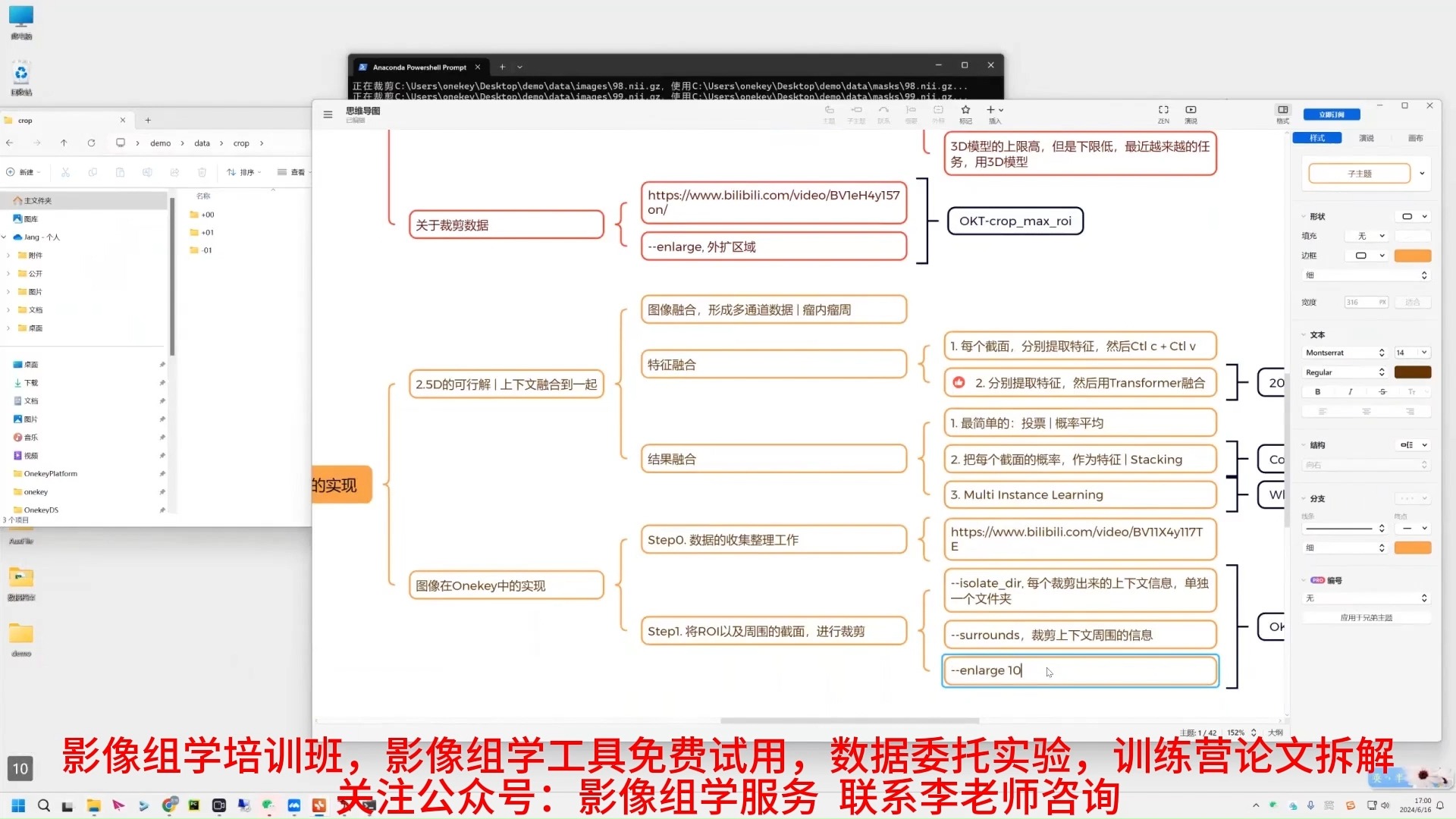Click the refresh icon in File Explorer
This screenshot has width=1456, height=819.
pyautogui.click(x=91, y=143)
